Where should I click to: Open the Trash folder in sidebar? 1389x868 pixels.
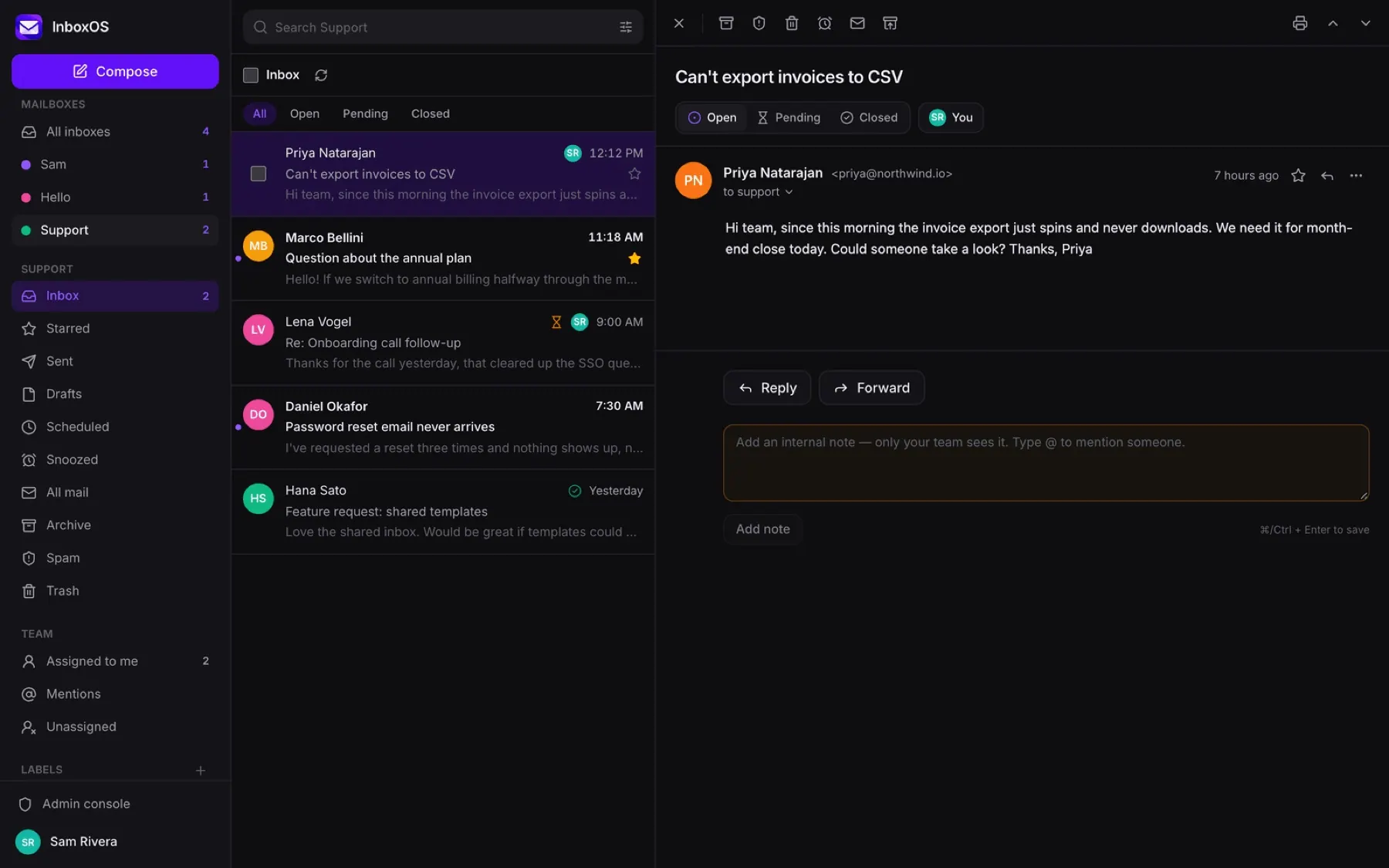point(115,591)
